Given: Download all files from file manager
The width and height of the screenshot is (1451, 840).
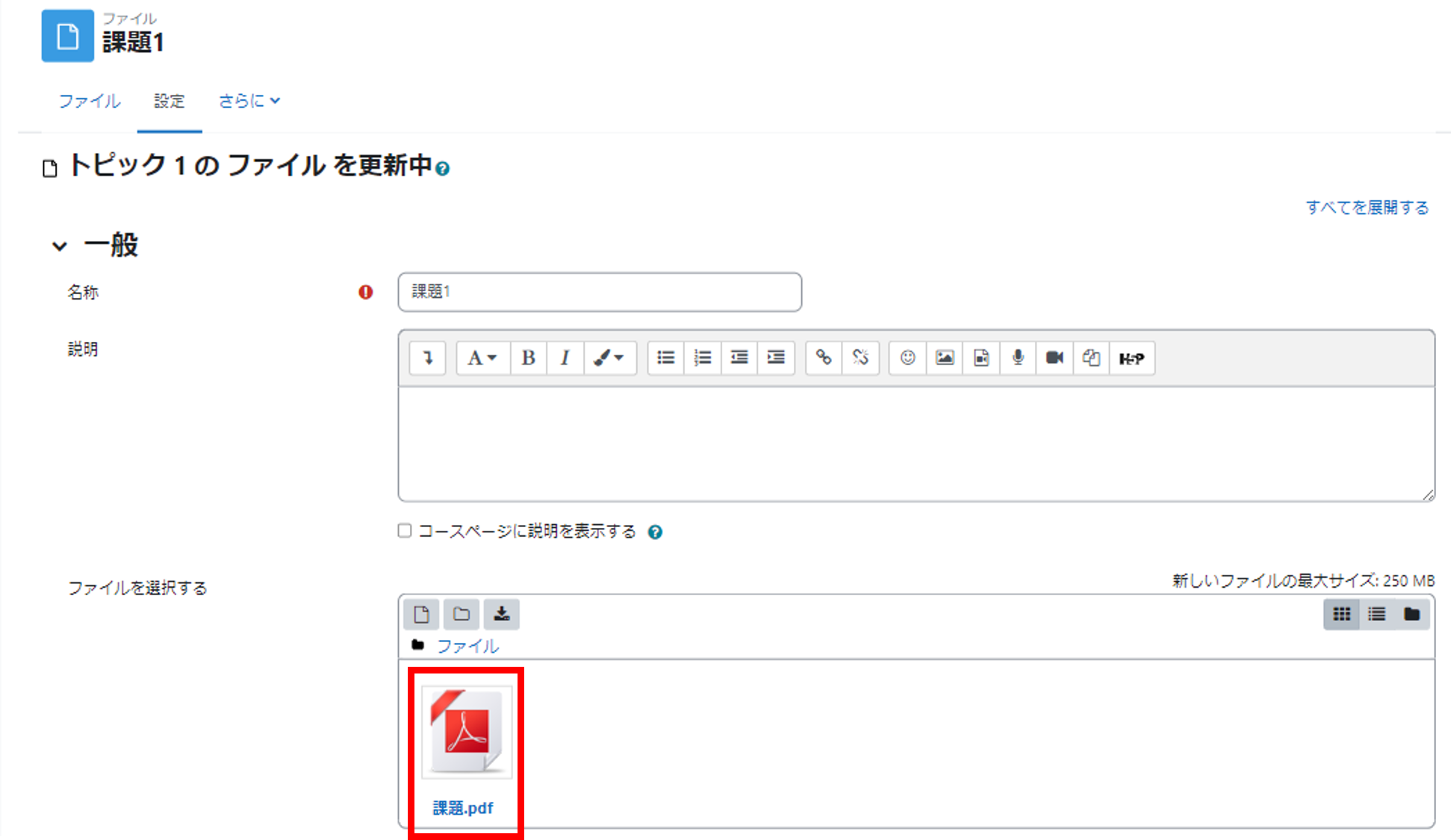Looking at the screenshot, I should tap(502, 615).
